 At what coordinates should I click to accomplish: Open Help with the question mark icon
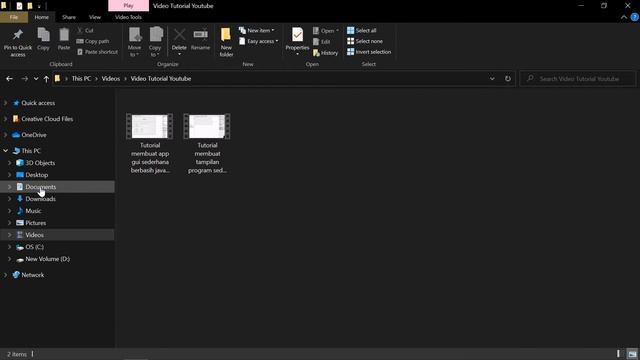click(635, 17)
